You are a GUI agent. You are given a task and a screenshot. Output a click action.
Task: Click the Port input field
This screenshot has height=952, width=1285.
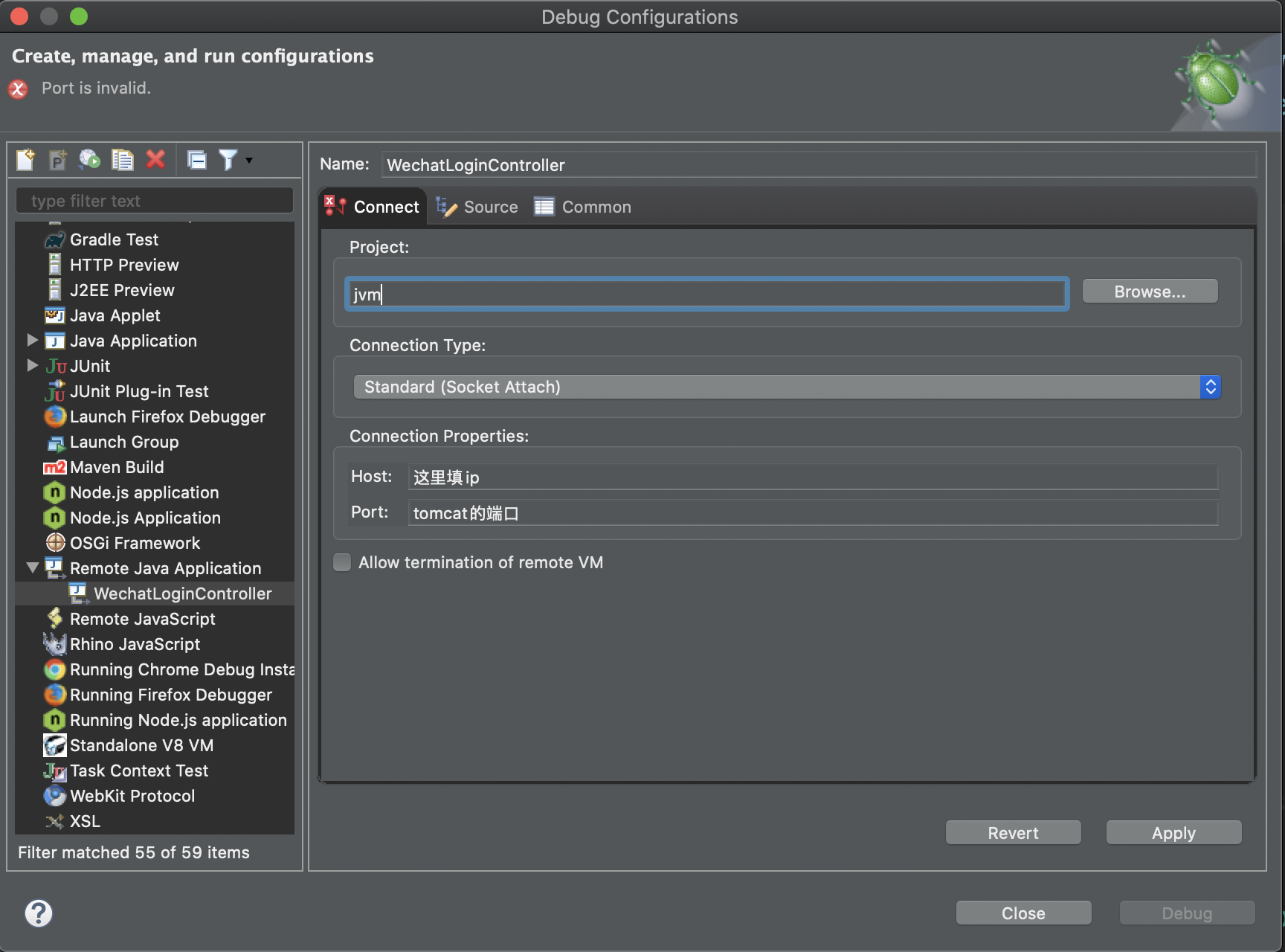point(812,512)
